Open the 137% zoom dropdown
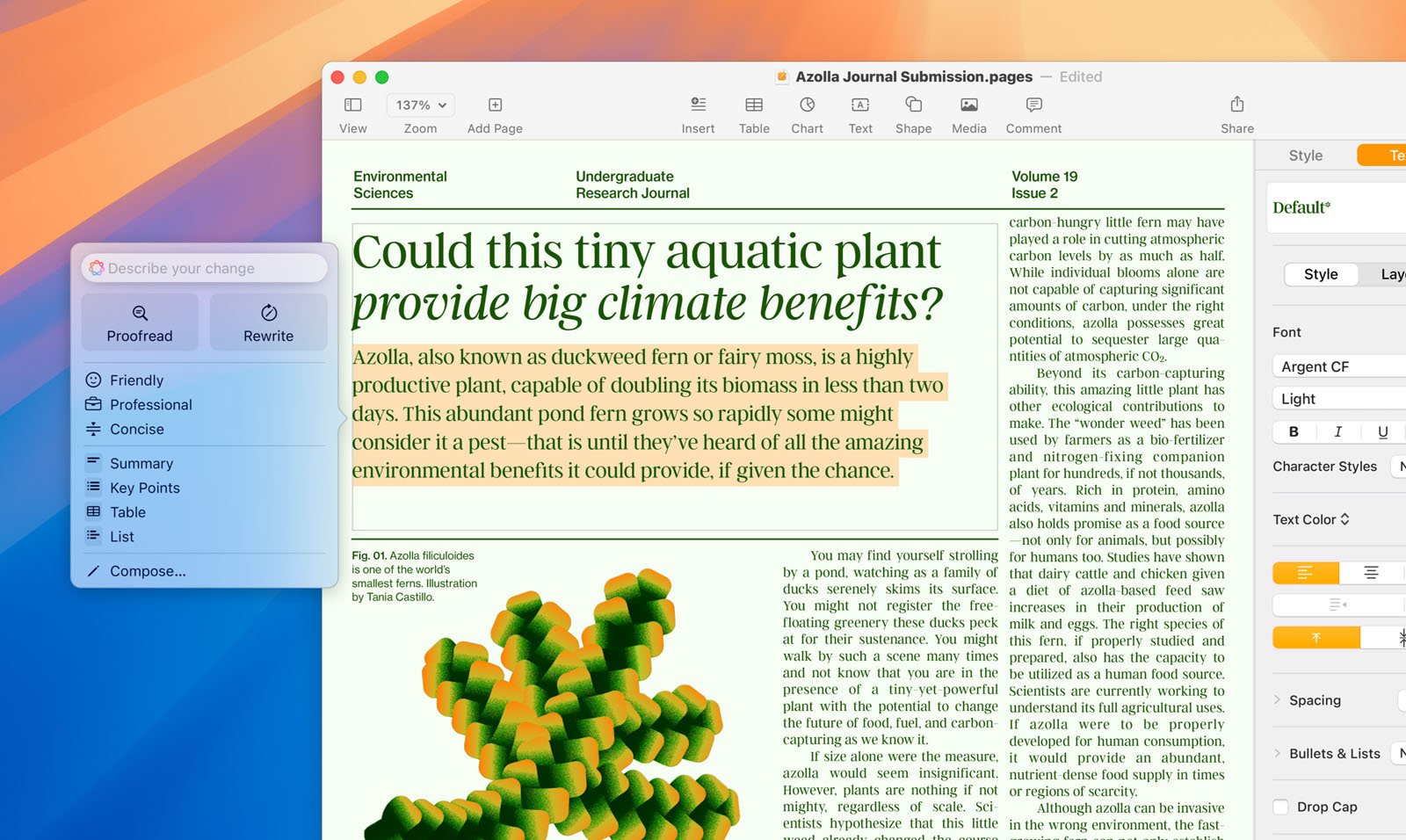1406x840 pixels. point(421,105)
